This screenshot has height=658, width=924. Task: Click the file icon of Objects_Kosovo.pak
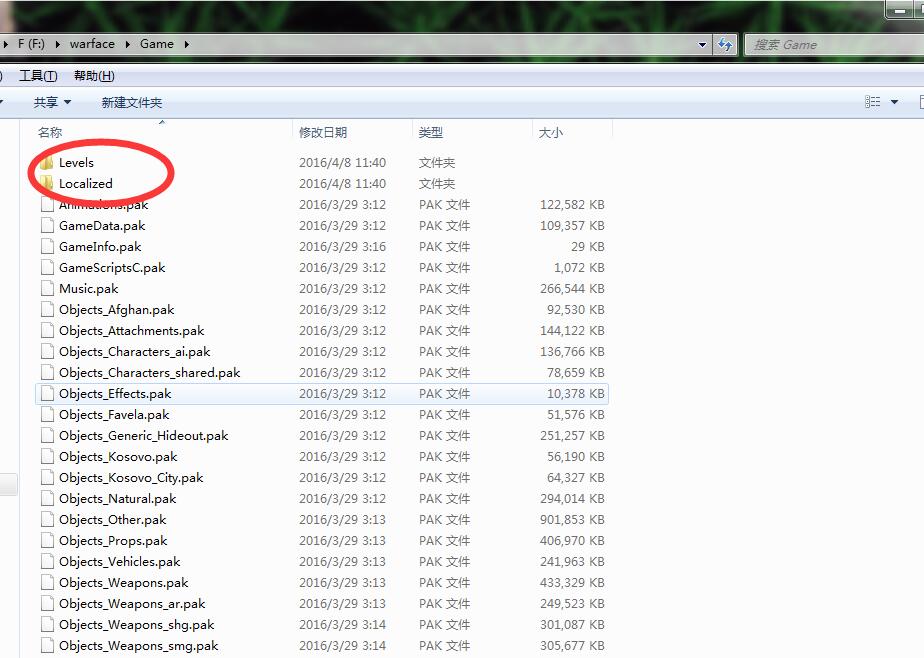point(47,457)
